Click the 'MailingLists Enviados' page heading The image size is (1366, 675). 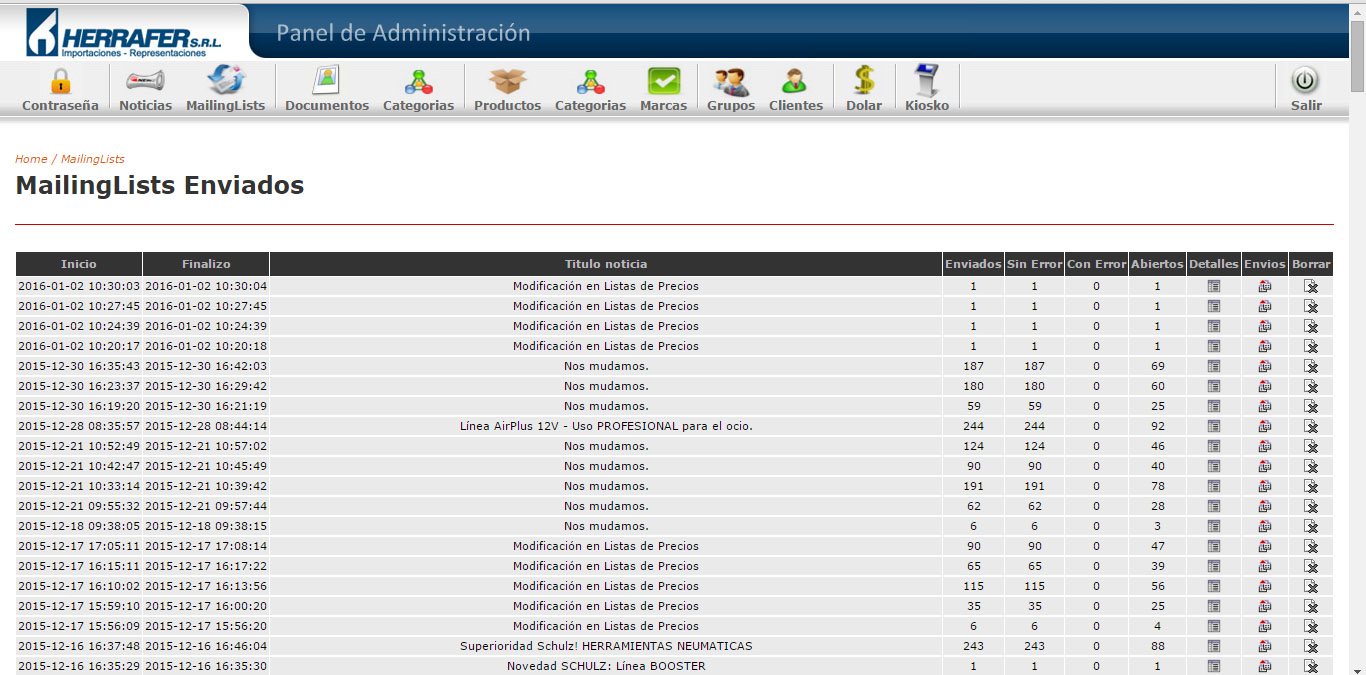[x=160, y=185]
